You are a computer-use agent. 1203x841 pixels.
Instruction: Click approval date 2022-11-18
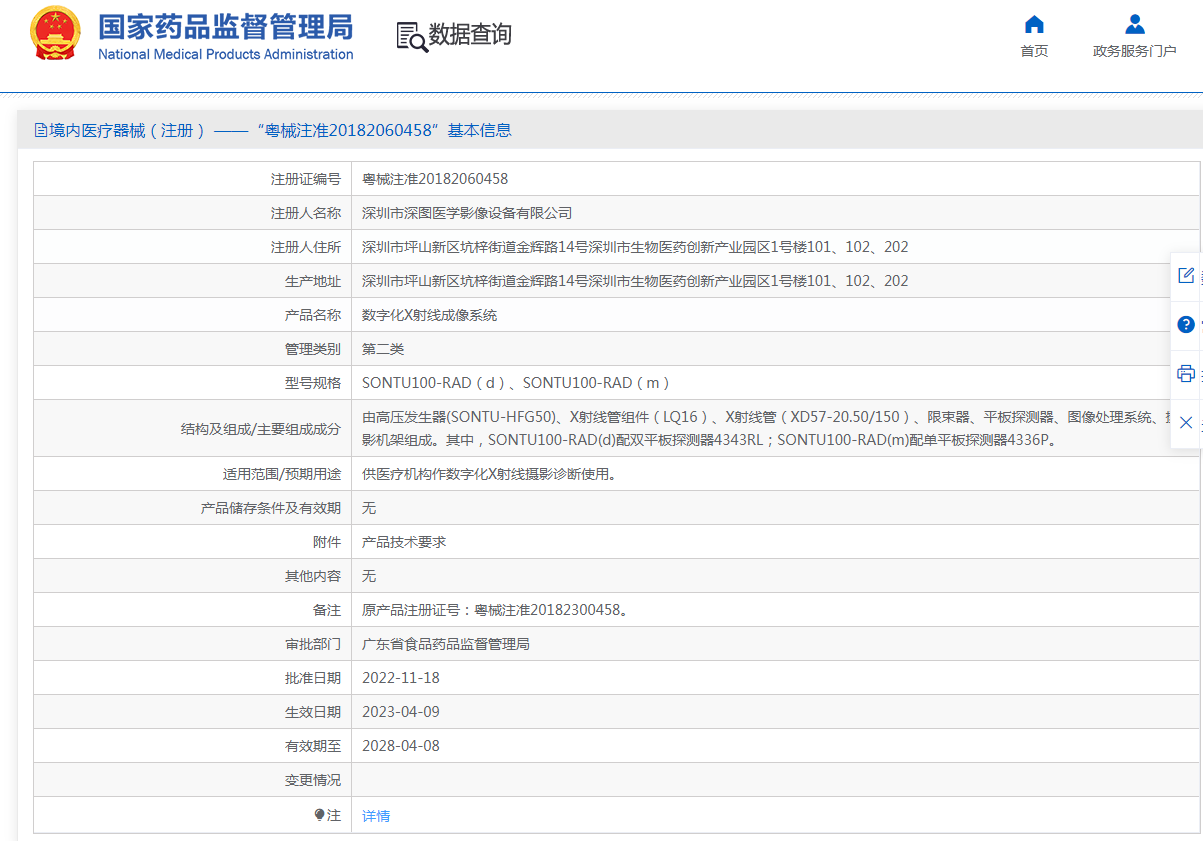click(x=401, y=678)
